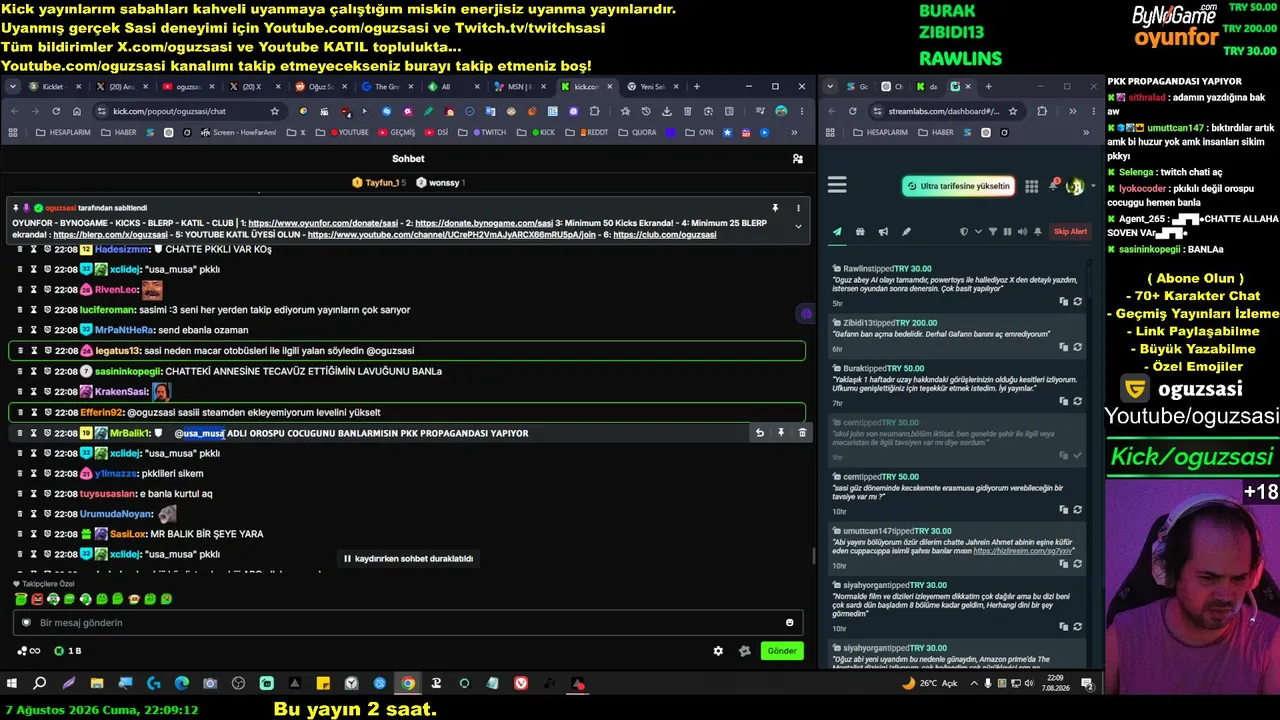This screenshot has height=720, width=1280.
Task: Open the HABER bookmarks folder in Kick browser
Action: pos(120,132)
